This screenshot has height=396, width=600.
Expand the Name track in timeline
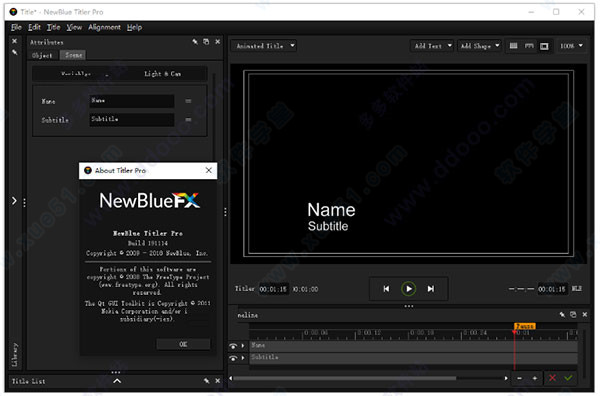pos(243,345)
